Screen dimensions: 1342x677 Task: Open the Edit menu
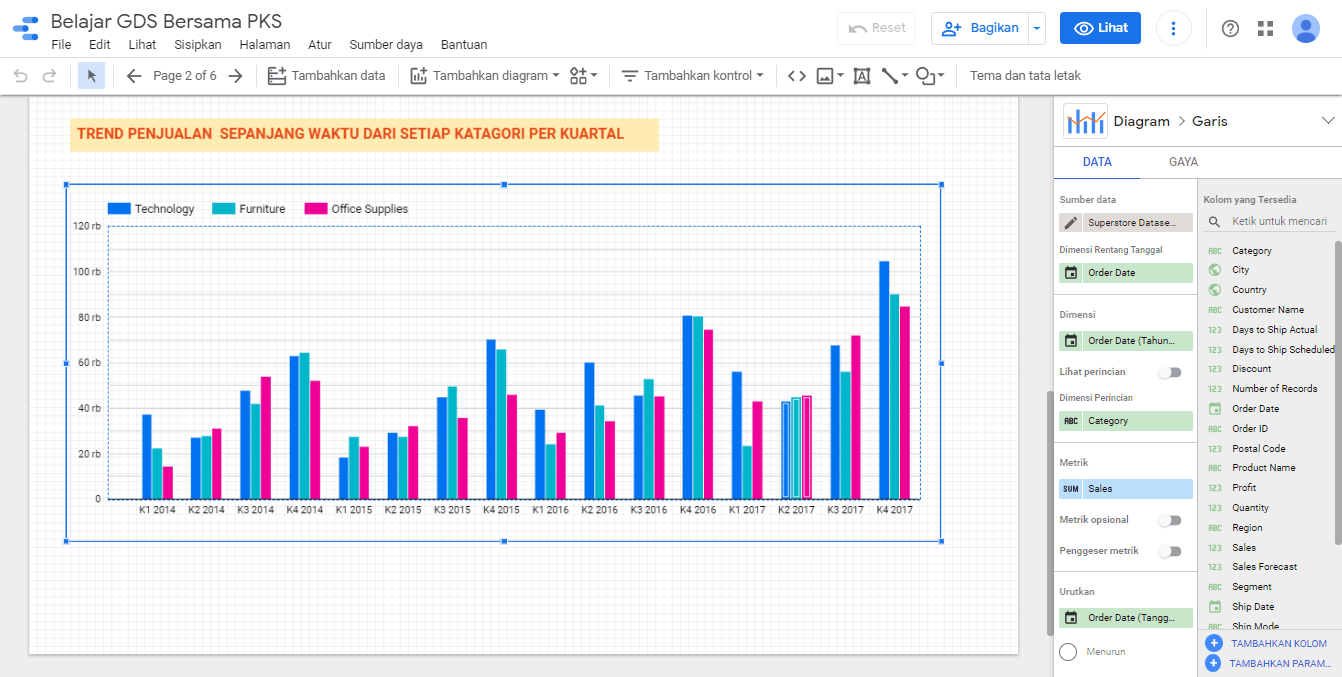pyautogui.click(x=100, y=44)
